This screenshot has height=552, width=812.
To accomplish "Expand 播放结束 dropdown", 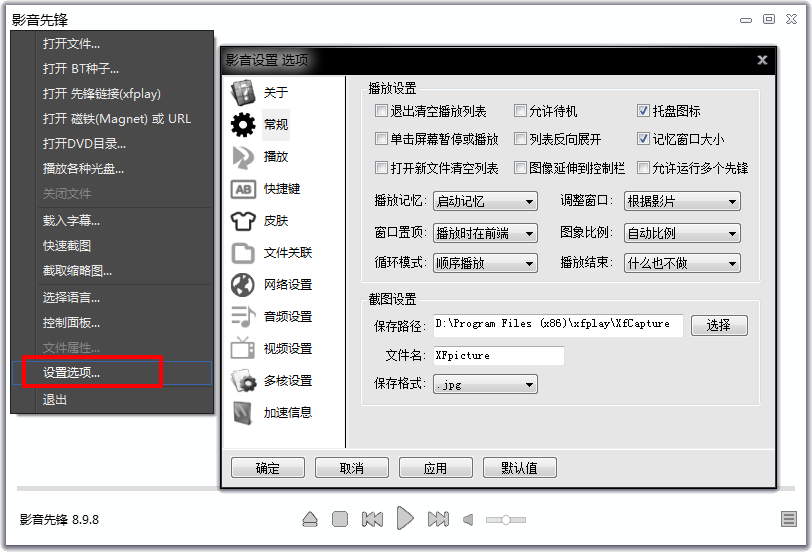I will pyautogui.click(x=682, y=263).
